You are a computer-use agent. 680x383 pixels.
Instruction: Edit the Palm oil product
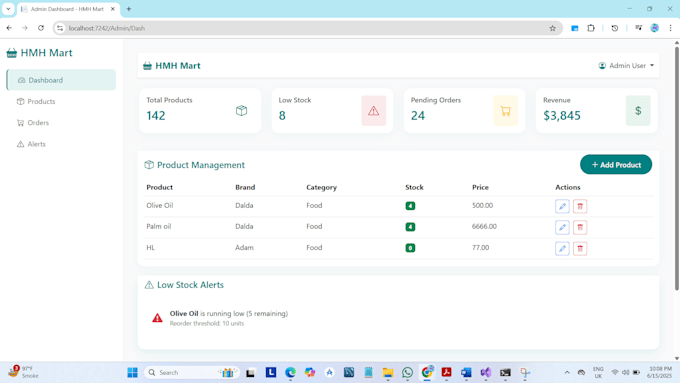[x=562, y=227]
